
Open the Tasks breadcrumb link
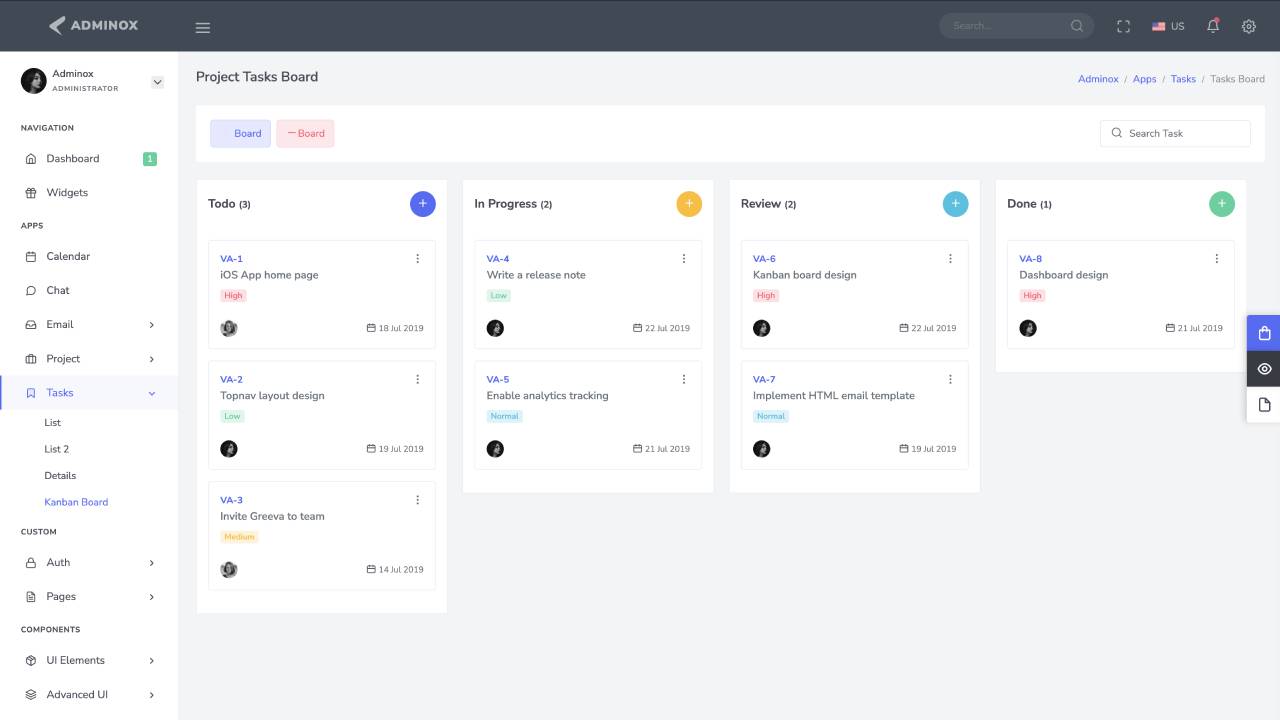click(x=1183, y=79)
